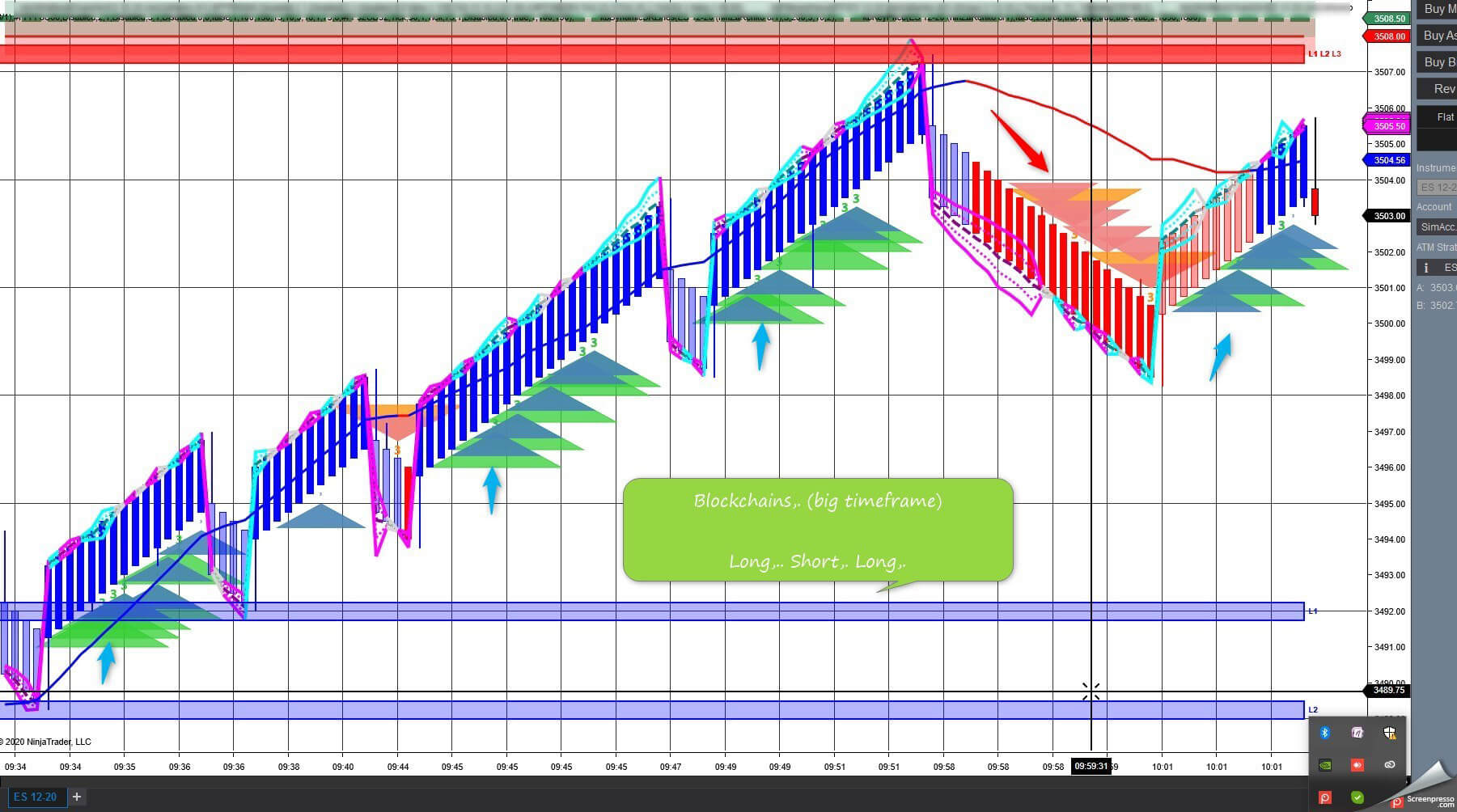Select the ES 12-20 chart tab
This screenshot has width=1457, height=812.
(35, 797)
